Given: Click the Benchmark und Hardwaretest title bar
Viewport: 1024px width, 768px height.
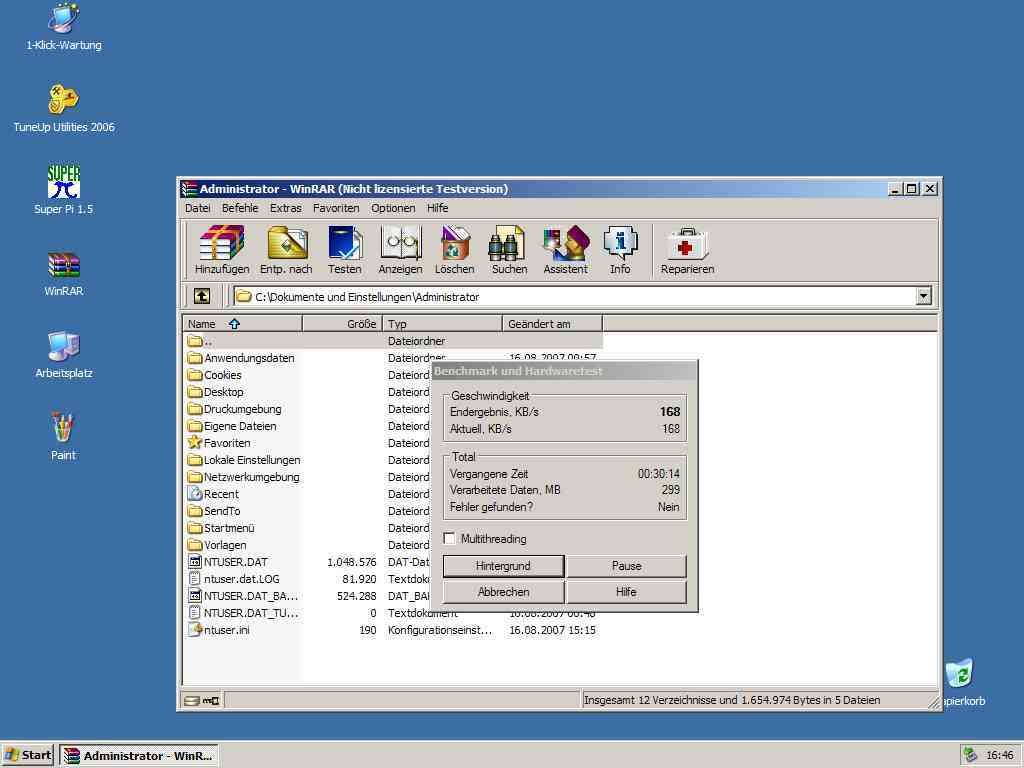Looking at the screenshot, I should coord(564,371).
